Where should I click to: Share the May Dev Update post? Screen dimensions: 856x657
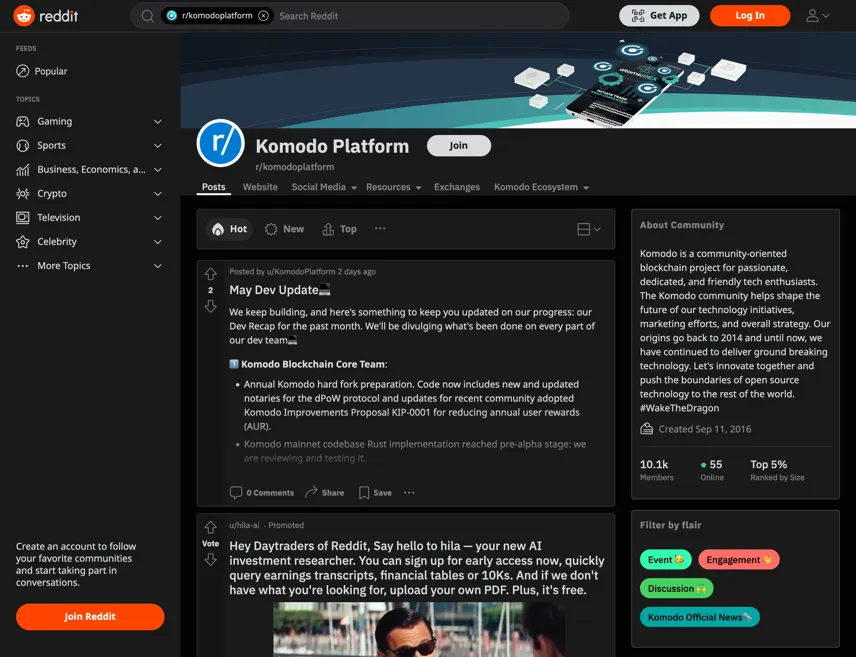tap(324, 493)
